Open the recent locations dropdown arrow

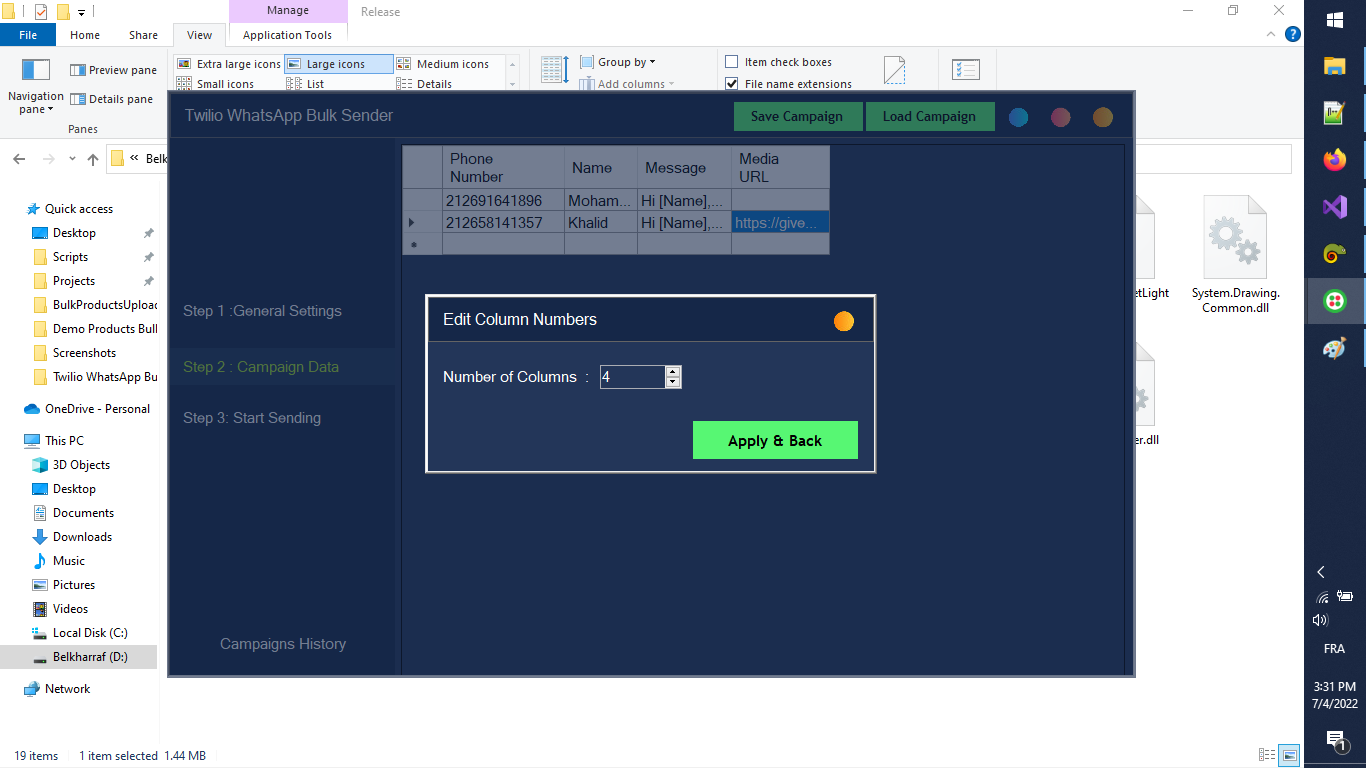tap(72, 159)
